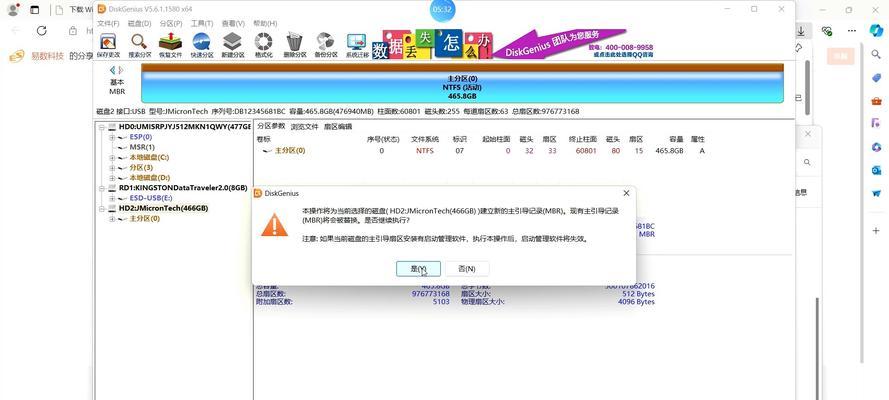Click the DiskGenius logo in title bar
Image resolution: width=889 pixels, height=400 pixels.
click(x=102, y=9)
